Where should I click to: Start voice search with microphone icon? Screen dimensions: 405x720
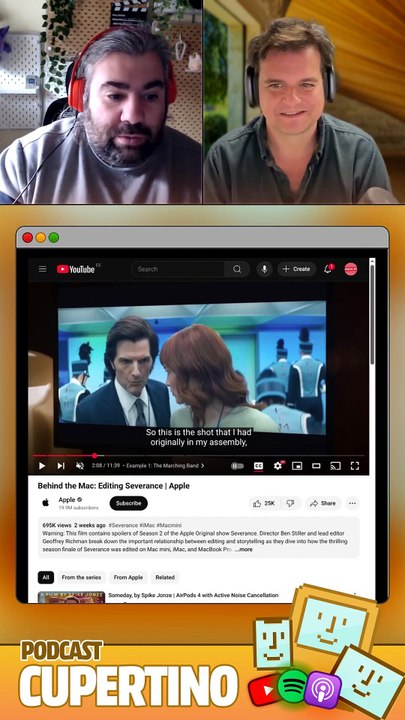tap(264, 269)
